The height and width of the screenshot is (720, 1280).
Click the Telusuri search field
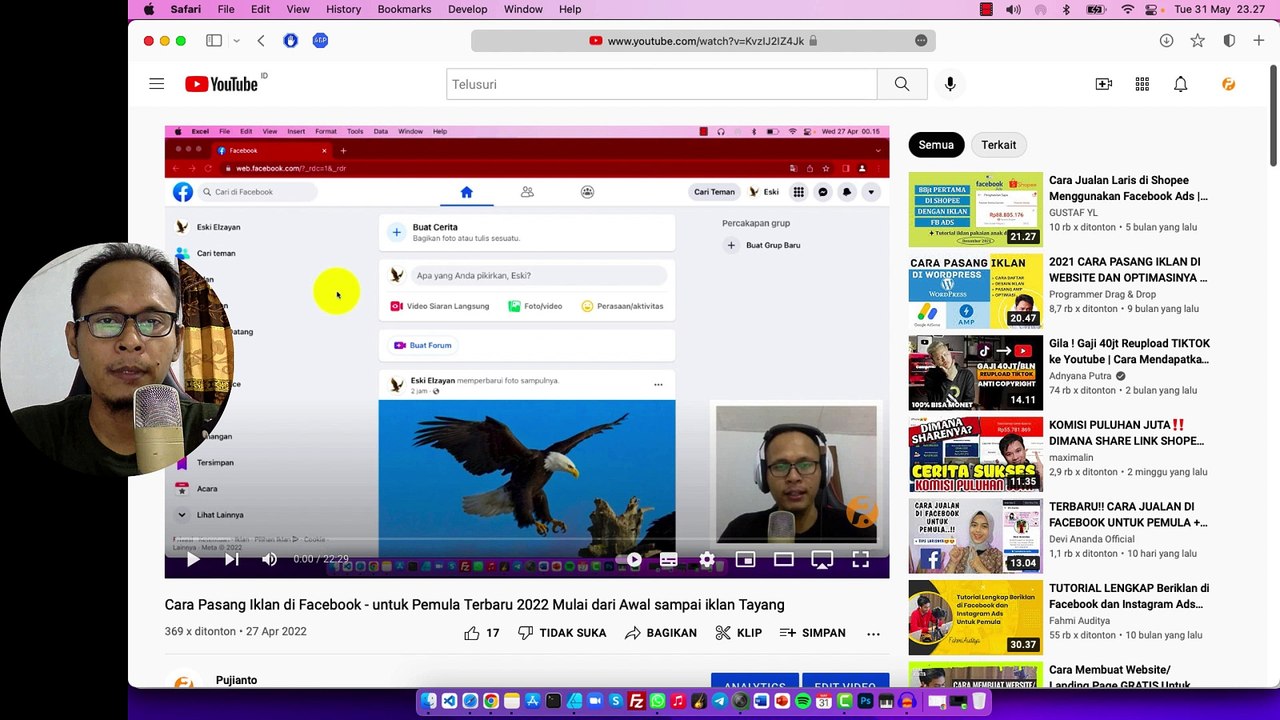click(662, 84)
